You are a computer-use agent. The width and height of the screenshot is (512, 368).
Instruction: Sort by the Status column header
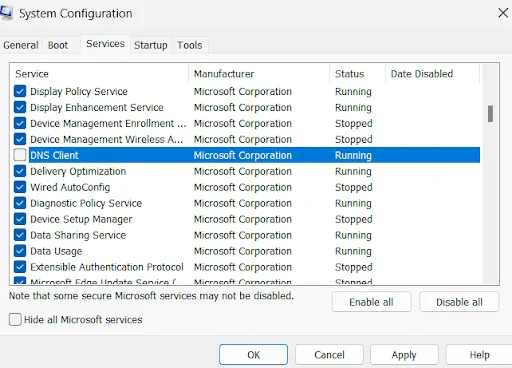pos(357,74)
